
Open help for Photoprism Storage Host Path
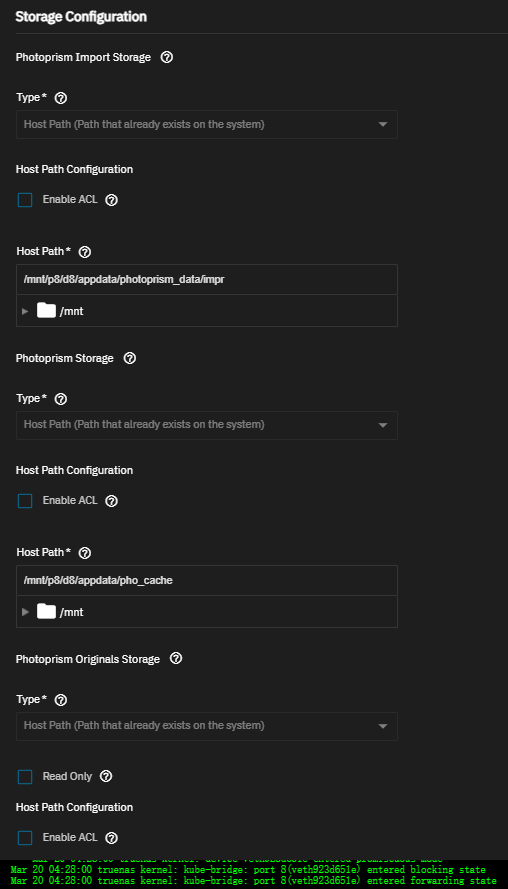pos(84,553)
